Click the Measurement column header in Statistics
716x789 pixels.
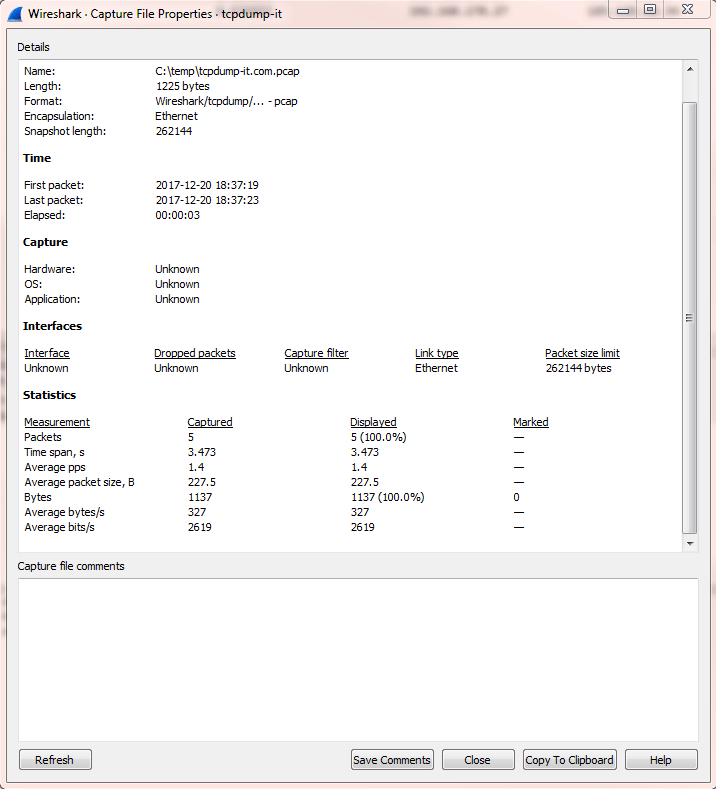pos(57,422)
